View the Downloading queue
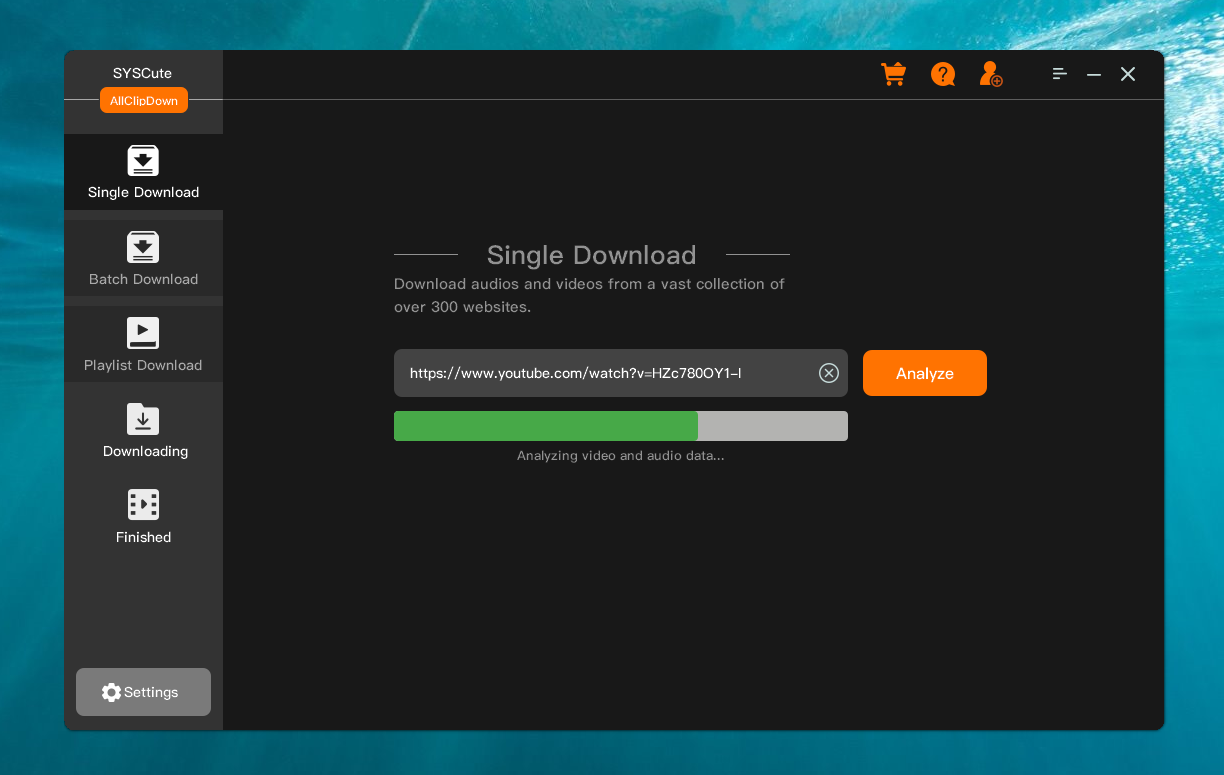Screen dimensions: 1224x775 (143, 431)
